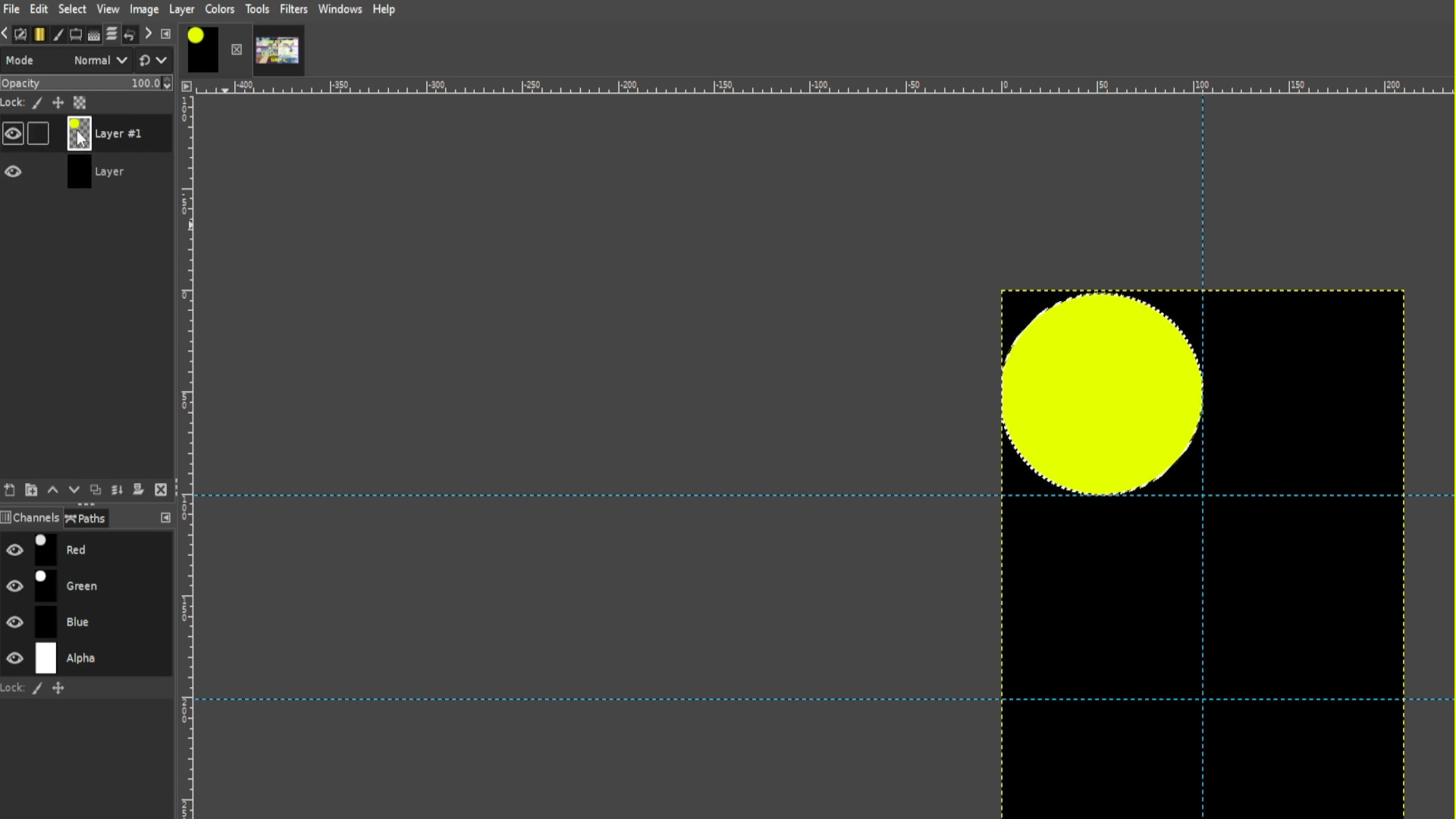Select the Layers dock tab
1456x819 pixels.
pos(111,34)
